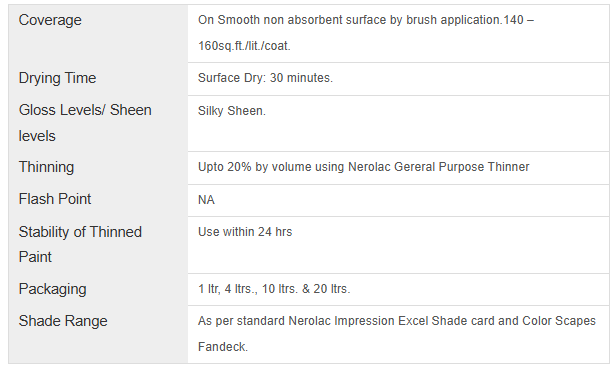Viewport: 616px width, 367px height.
Task: Click Nerolac General Purpose Thinner text
Action: [x=439, y=167]
